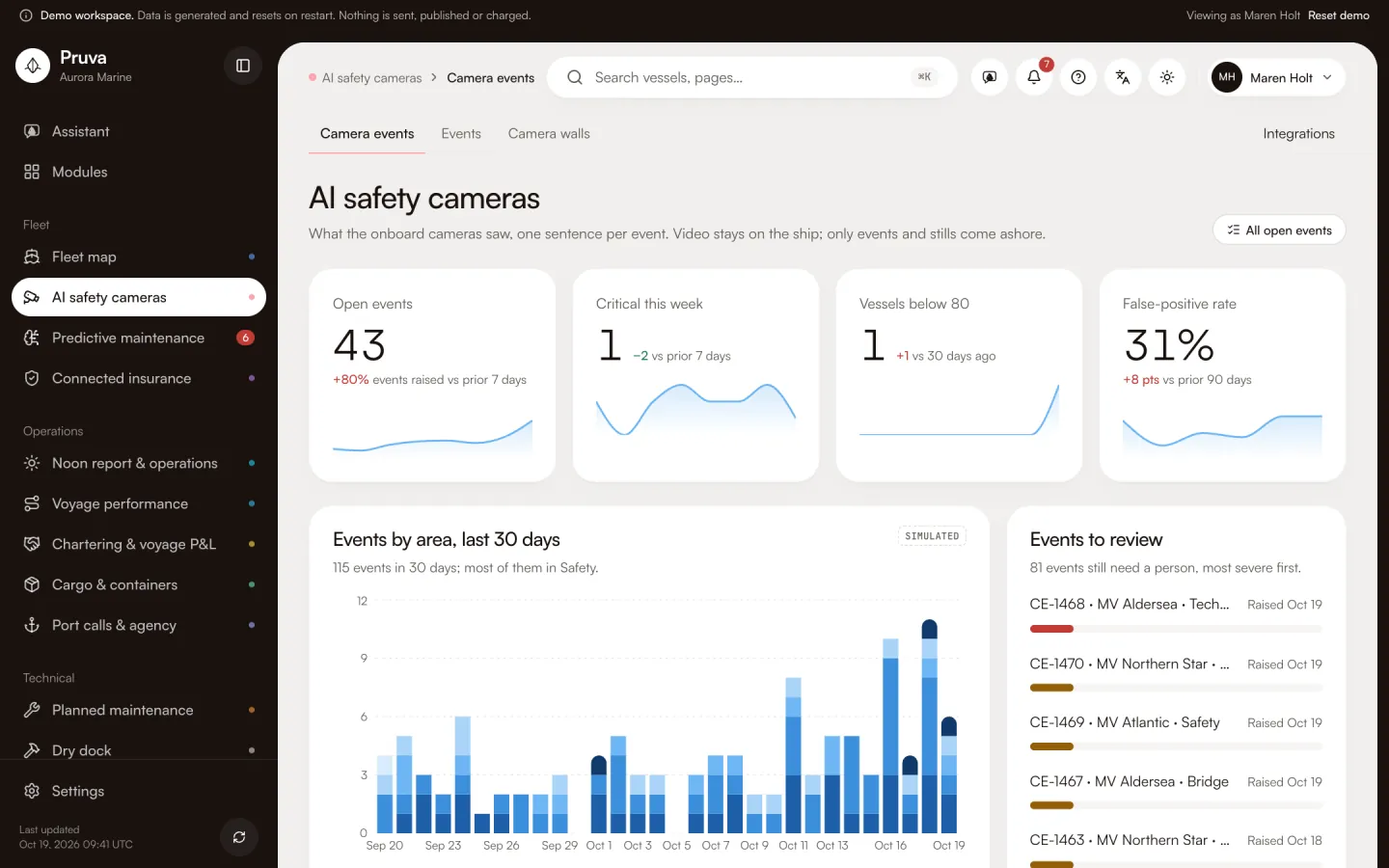Open Connected insurance section
The width and height of the screenshot is (1389, 868).
pos(139,378)
